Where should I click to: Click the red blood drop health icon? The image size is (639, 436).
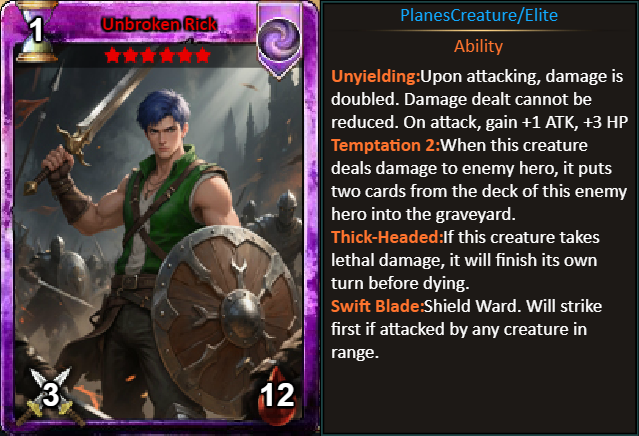(x=277, y=395)
